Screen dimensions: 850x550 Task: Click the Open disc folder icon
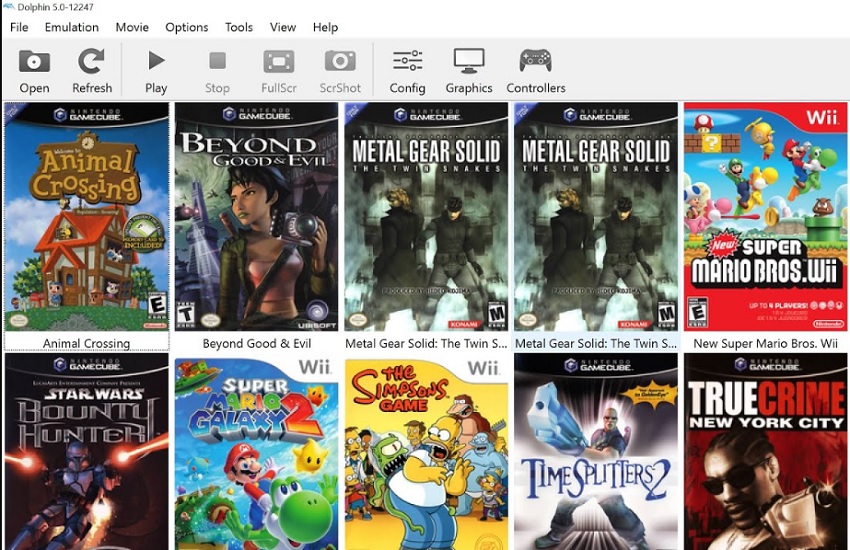pos(34,62)
